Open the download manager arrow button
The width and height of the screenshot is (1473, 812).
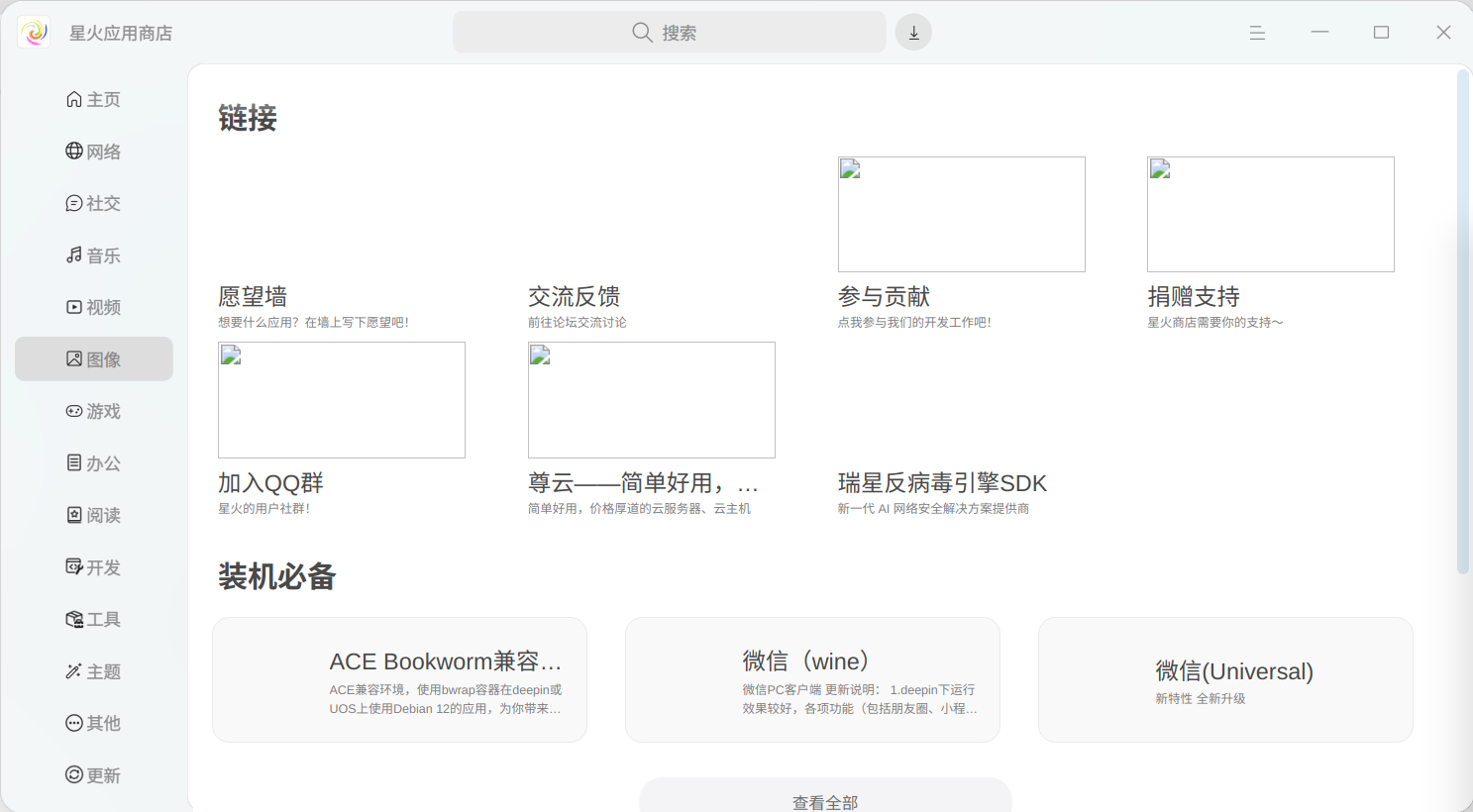(913, 33)
